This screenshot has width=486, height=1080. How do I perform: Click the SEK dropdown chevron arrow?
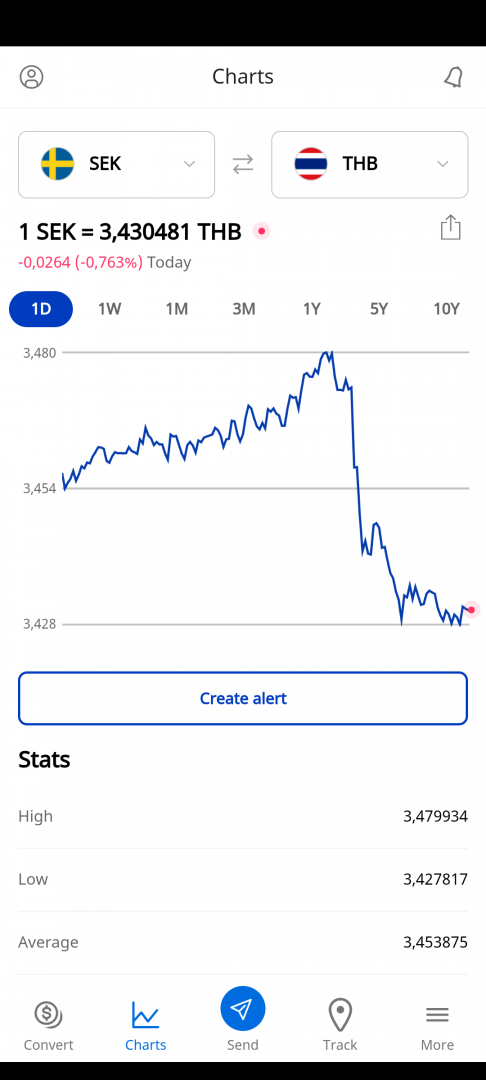tap(189, 164)
